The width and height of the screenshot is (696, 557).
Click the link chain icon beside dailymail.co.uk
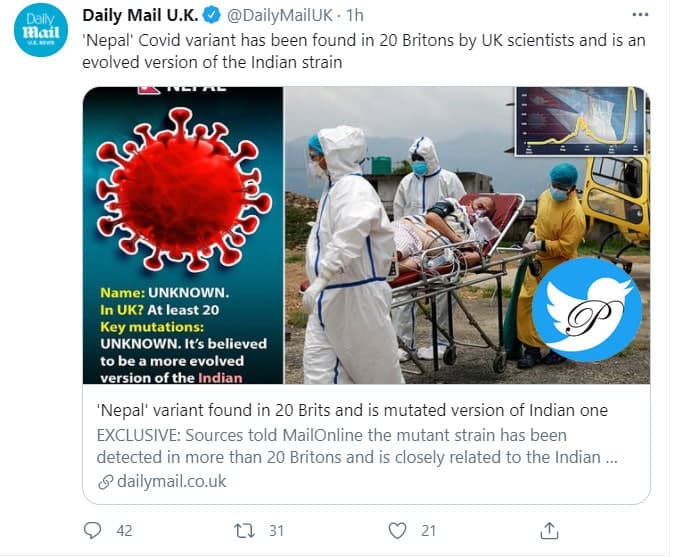click(105, 481)
